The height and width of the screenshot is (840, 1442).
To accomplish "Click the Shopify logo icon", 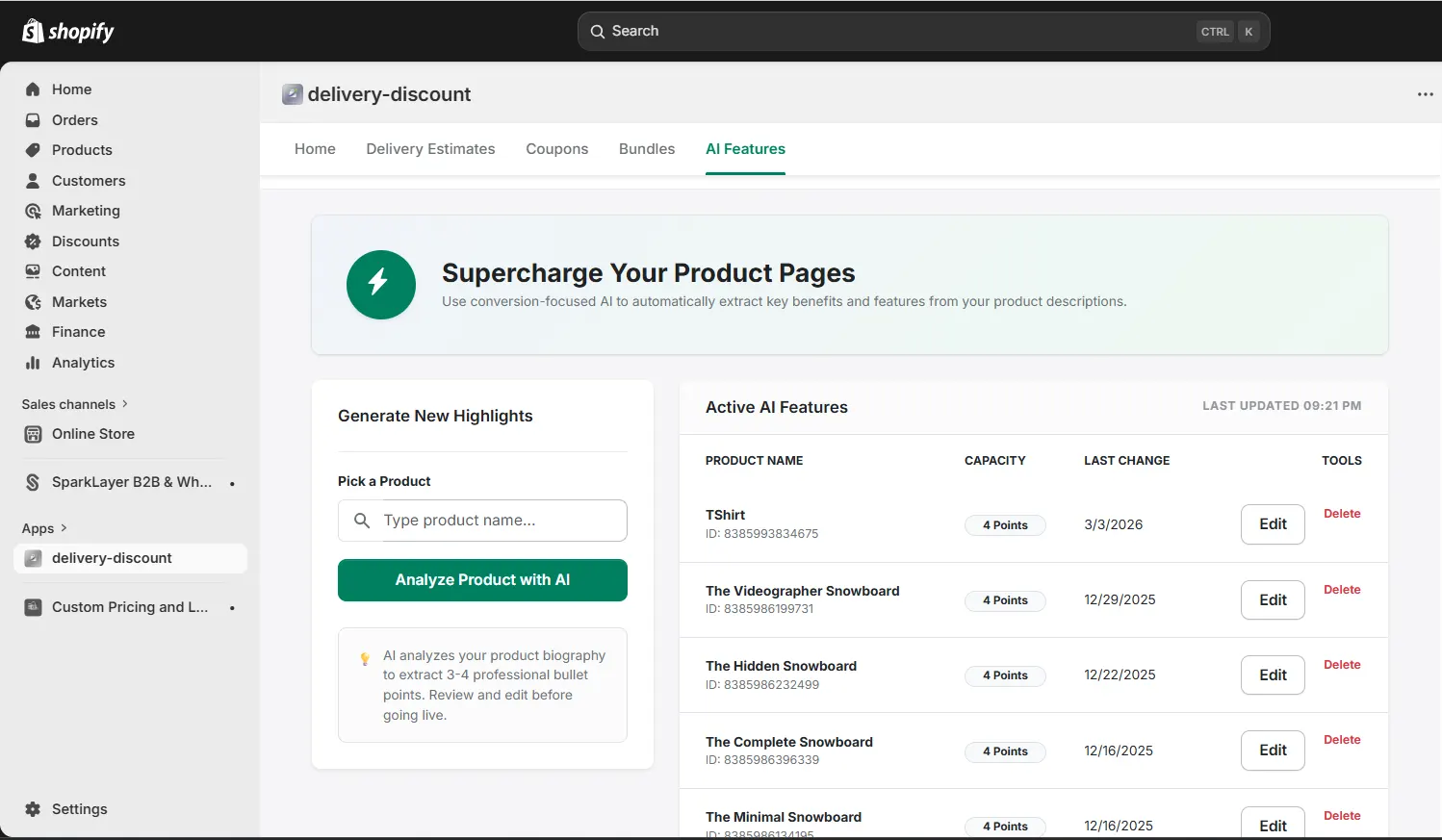I will click(33, 31).
